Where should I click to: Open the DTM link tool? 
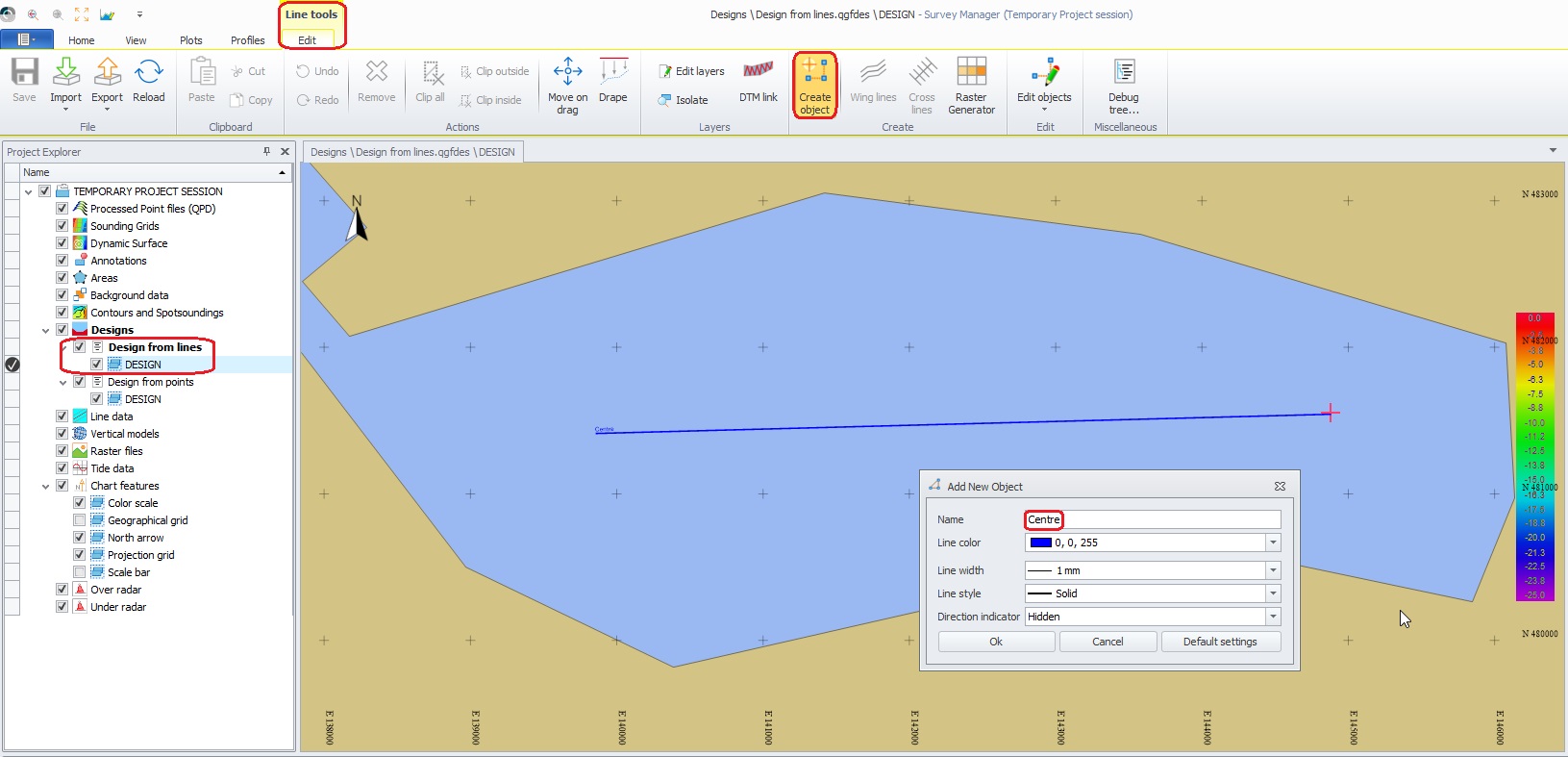pos(758,81)
